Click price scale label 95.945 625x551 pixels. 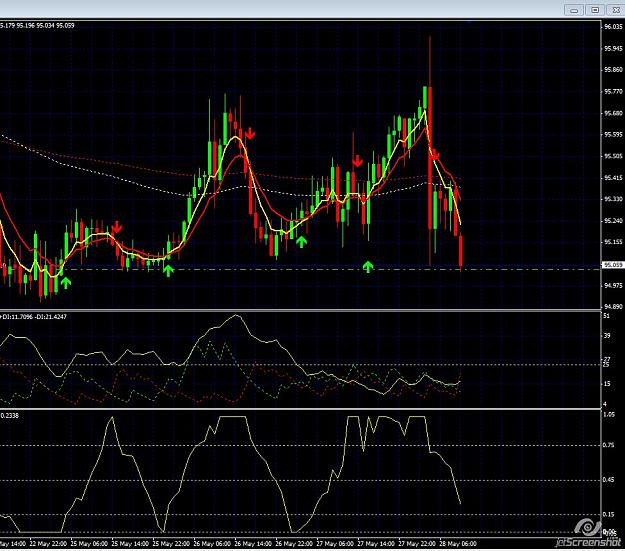point(613,49)
